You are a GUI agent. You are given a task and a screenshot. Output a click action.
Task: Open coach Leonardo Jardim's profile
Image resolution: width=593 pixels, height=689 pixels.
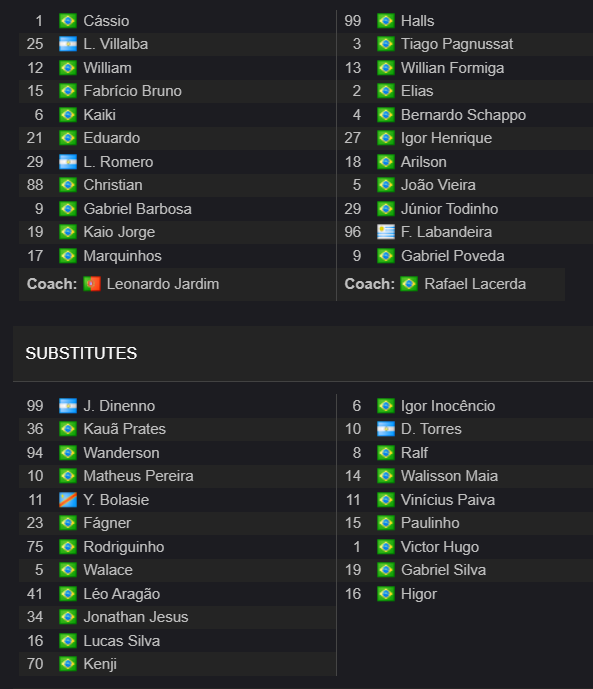(163, 284)
